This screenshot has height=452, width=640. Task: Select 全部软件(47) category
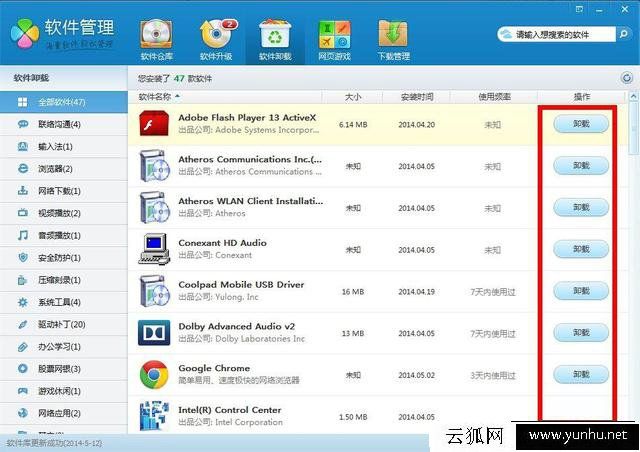click(x=64, y=102)
